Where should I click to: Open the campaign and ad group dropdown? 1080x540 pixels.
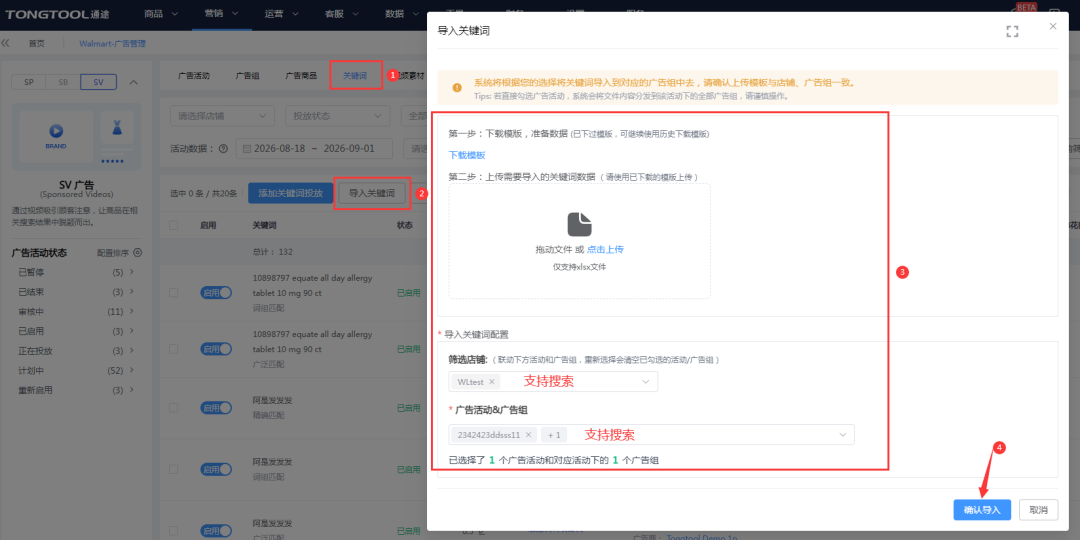click(652, 435)
